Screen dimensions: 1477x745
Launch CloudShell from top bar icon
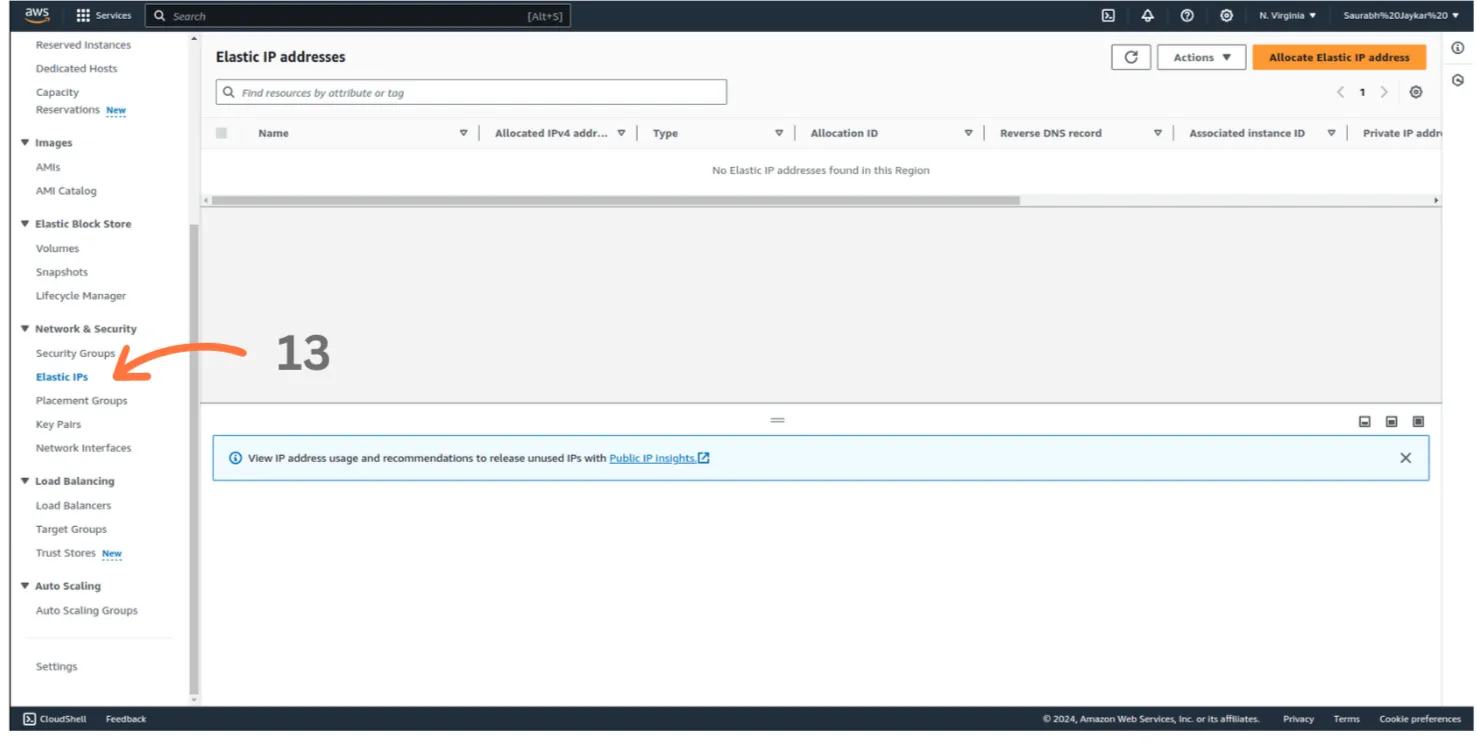1108,16
